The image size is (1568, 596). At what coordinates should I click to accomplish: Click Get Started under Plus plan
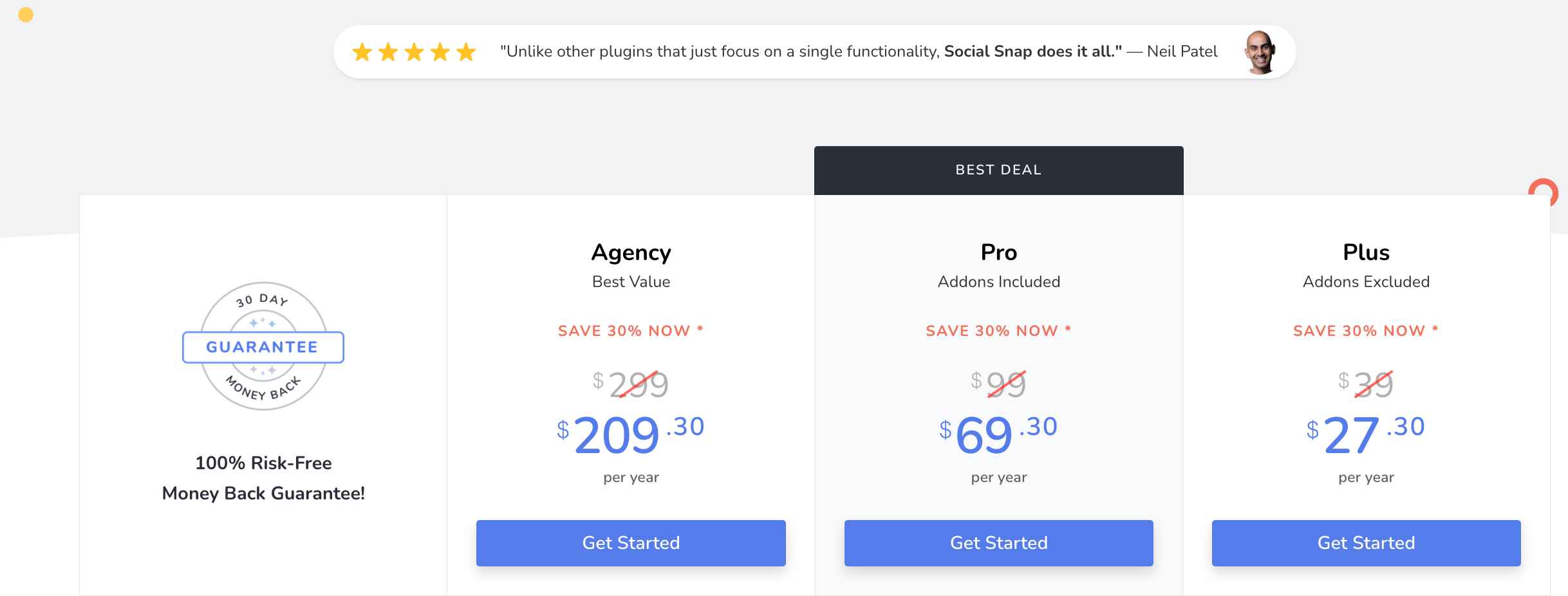click(x=1366, y=543)
